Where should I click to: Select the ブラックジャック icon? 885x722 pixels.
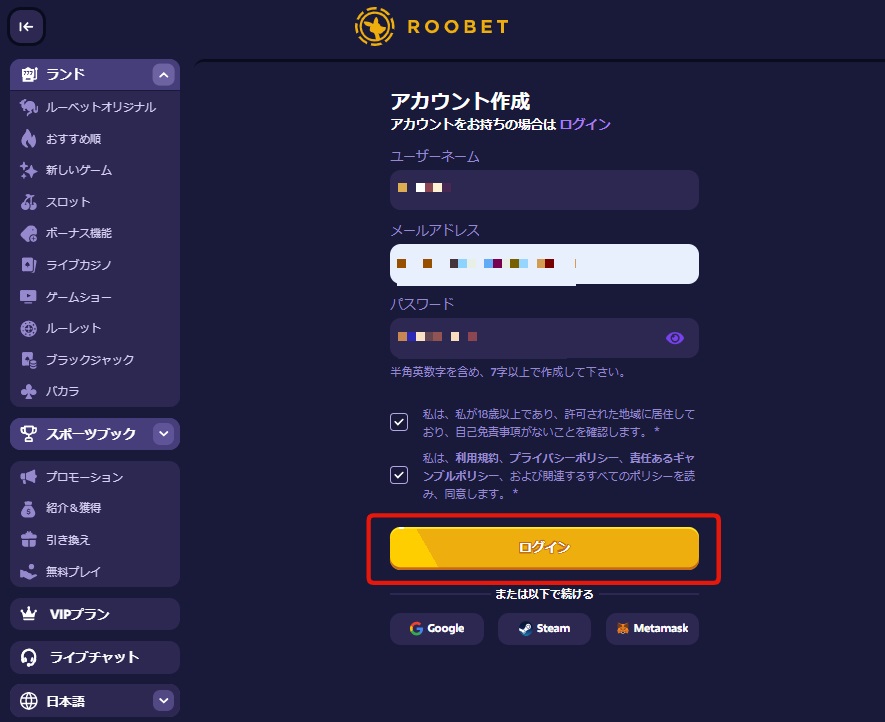click(29, 360)
